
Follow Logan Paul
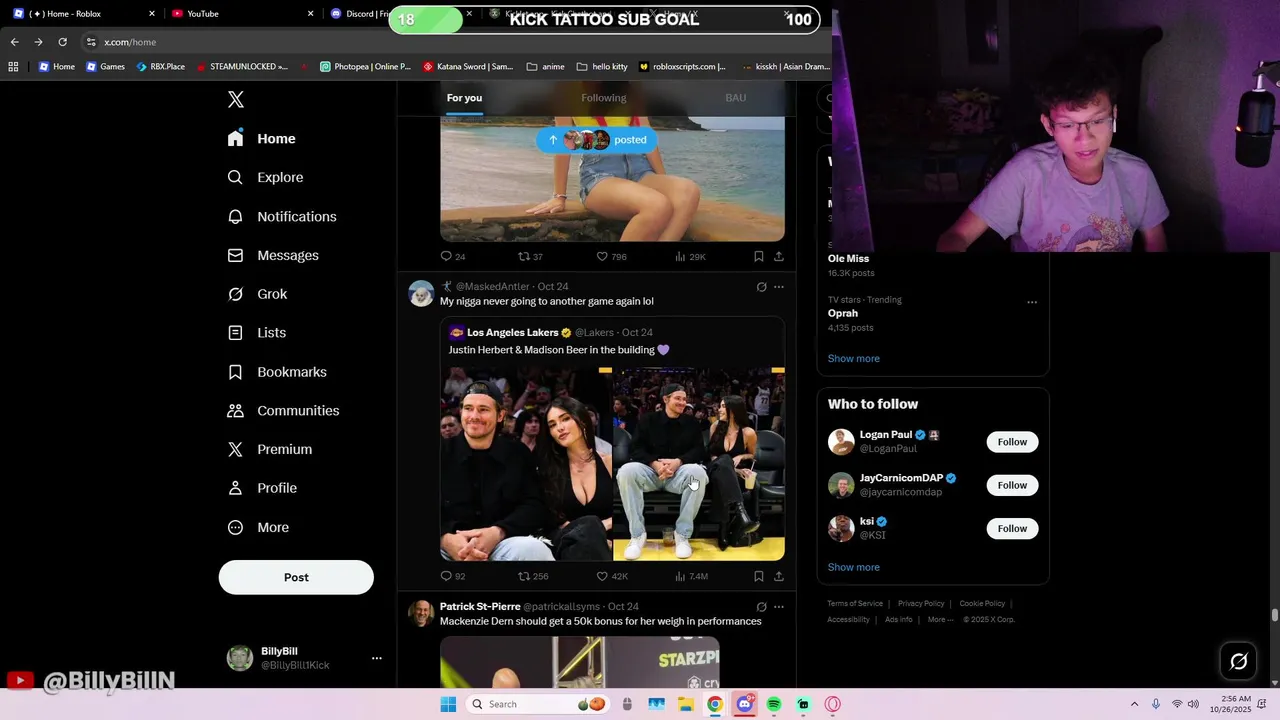[x=1012, y=442]
